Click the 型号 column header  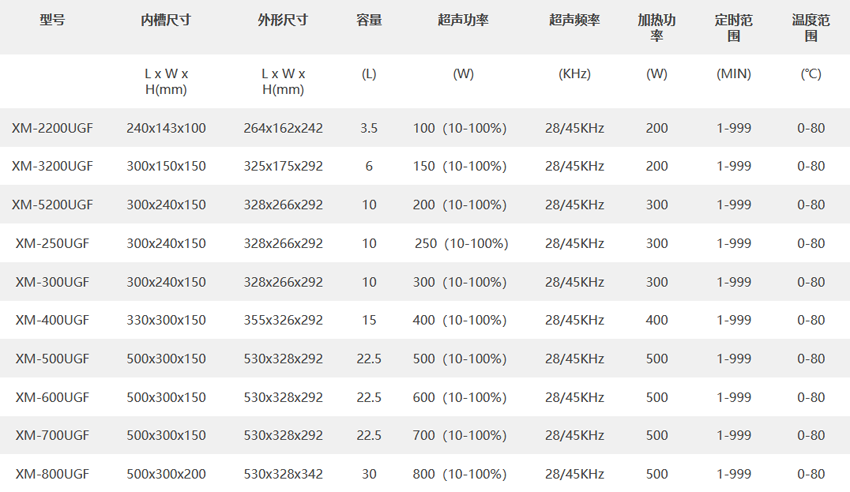(x=52, y=20)
